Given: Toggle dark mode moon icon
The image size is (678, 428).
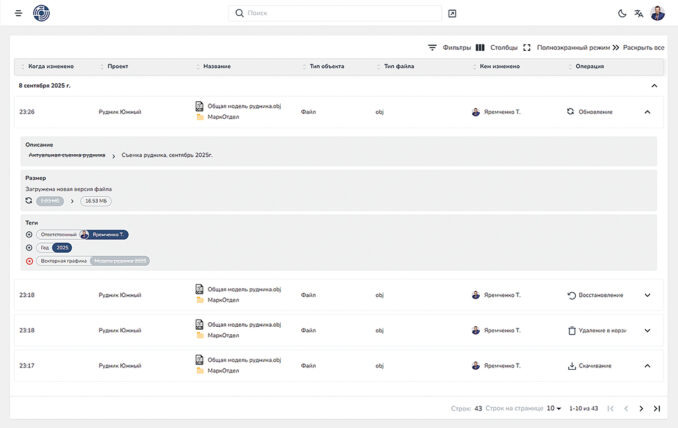Looking at the screenshot, I should click(x=622, y=13).
